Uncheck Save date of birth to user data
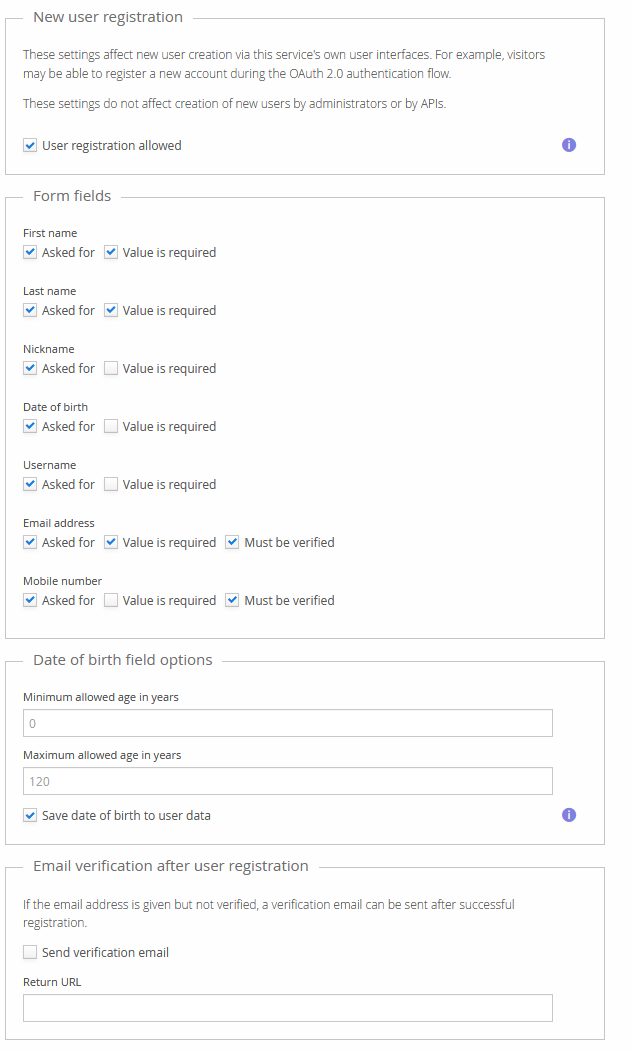 [x=30, y=815]
